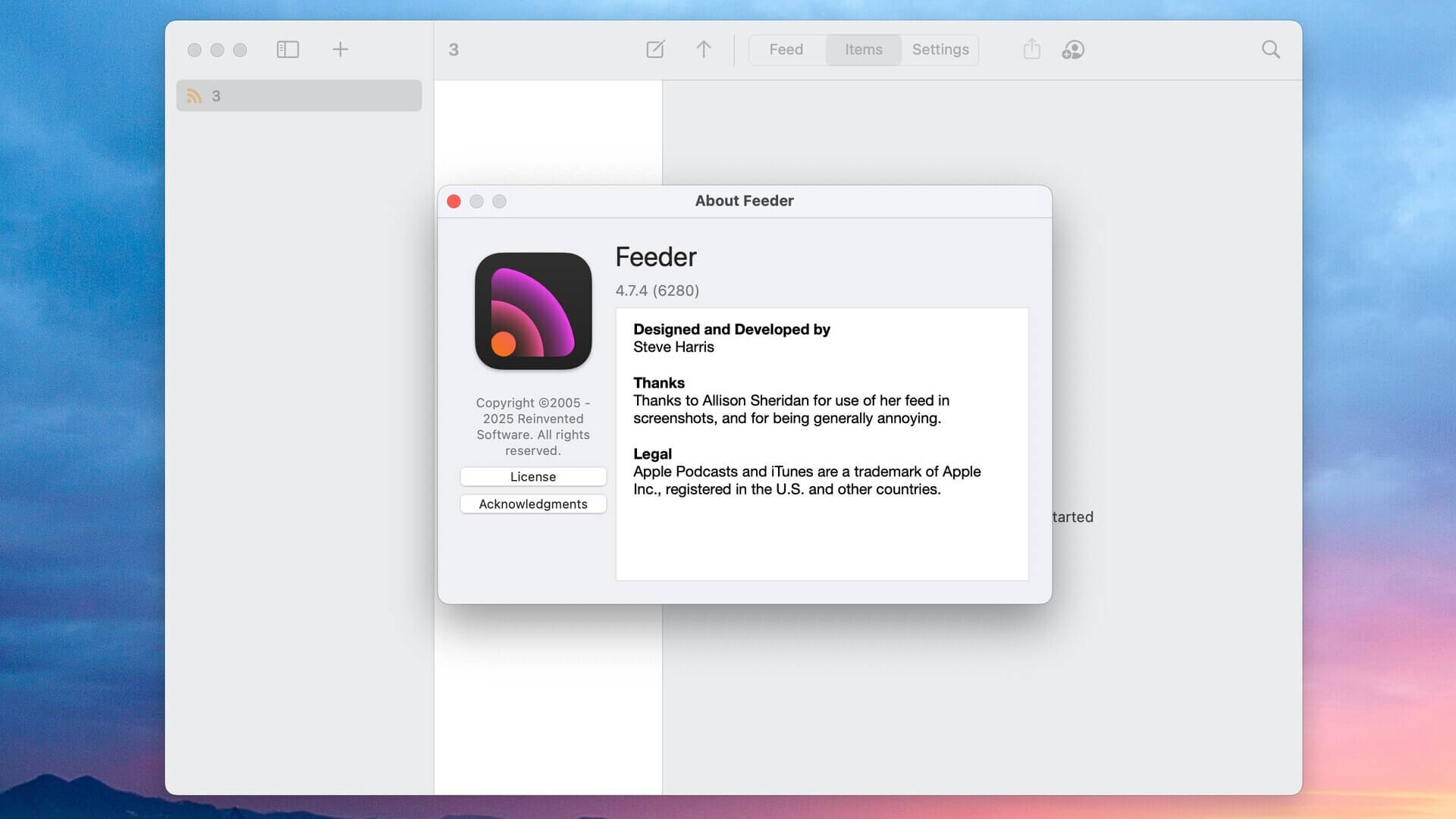Click the Feeder app icon image
Viewport: 1456px width, 819px height.
(x=533, y=311)
